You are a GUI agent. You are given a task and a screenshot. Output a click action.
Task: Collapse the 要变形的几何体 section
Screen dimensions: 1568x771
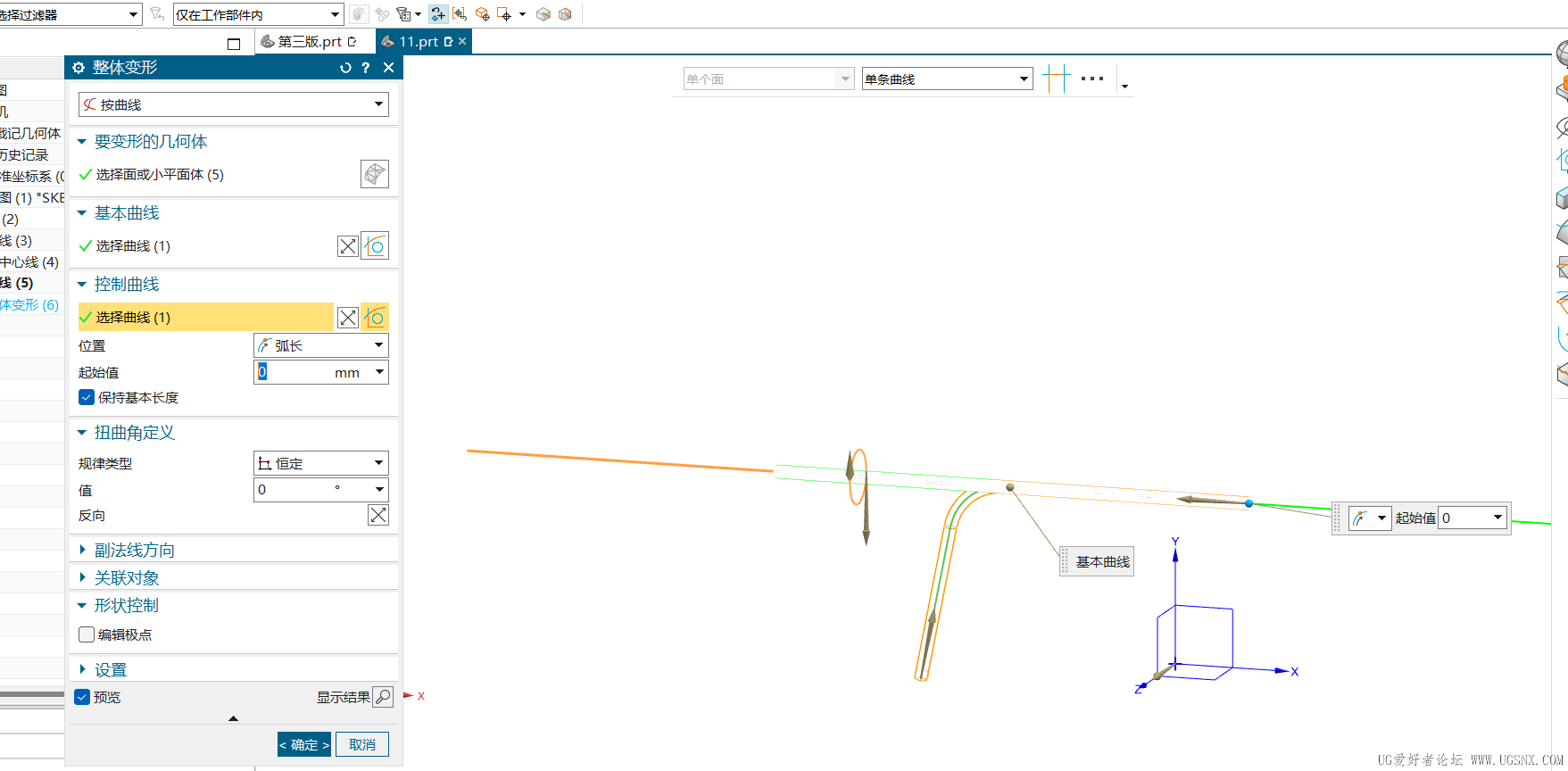[x=82, y=142]
